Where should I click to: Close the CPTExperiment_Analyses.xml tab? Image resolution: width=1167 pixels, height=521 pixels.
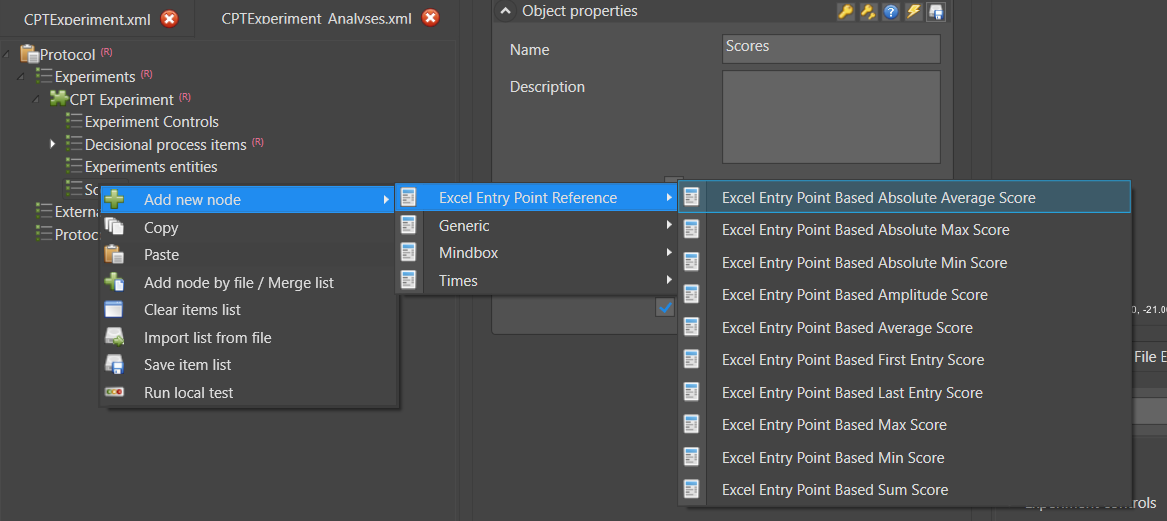[x=430, y=18]
